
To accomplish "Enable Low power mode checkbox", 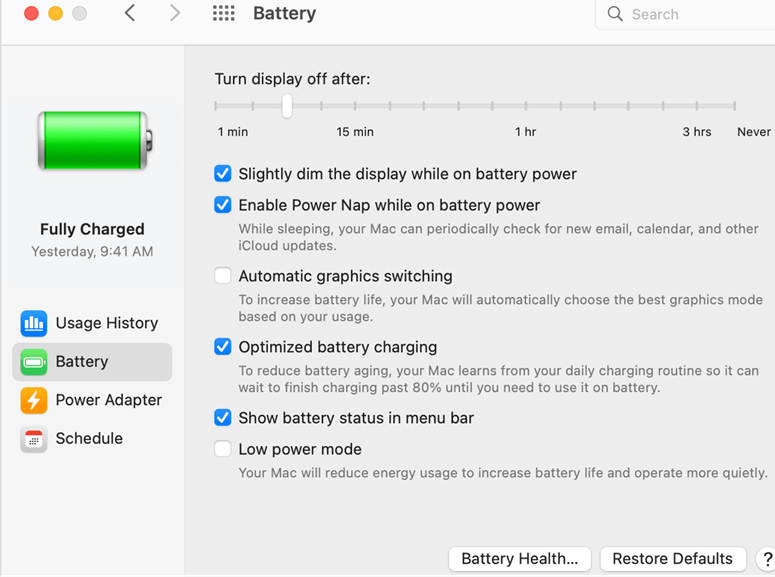I will click(222, 449).
